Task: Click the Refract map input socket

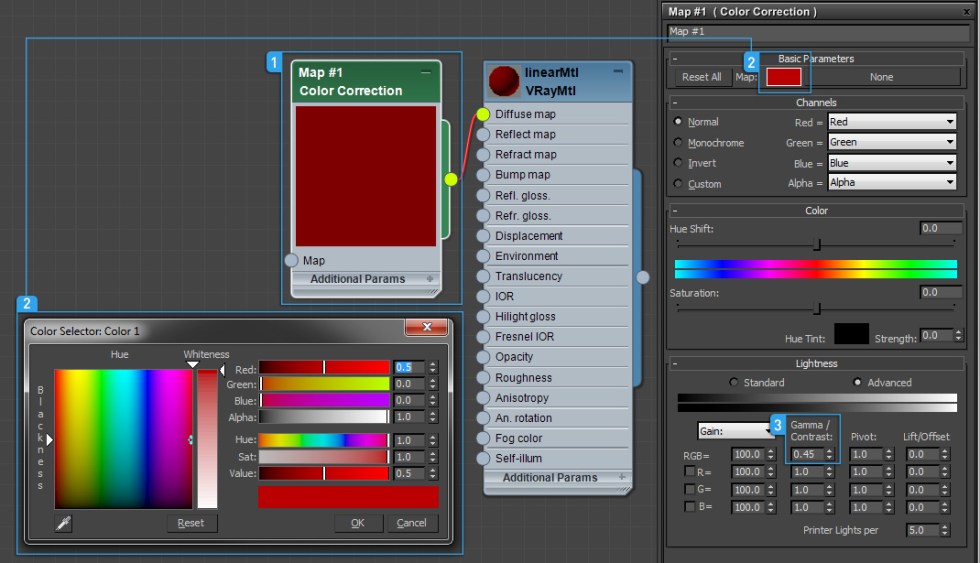Action: coord(483,154)
